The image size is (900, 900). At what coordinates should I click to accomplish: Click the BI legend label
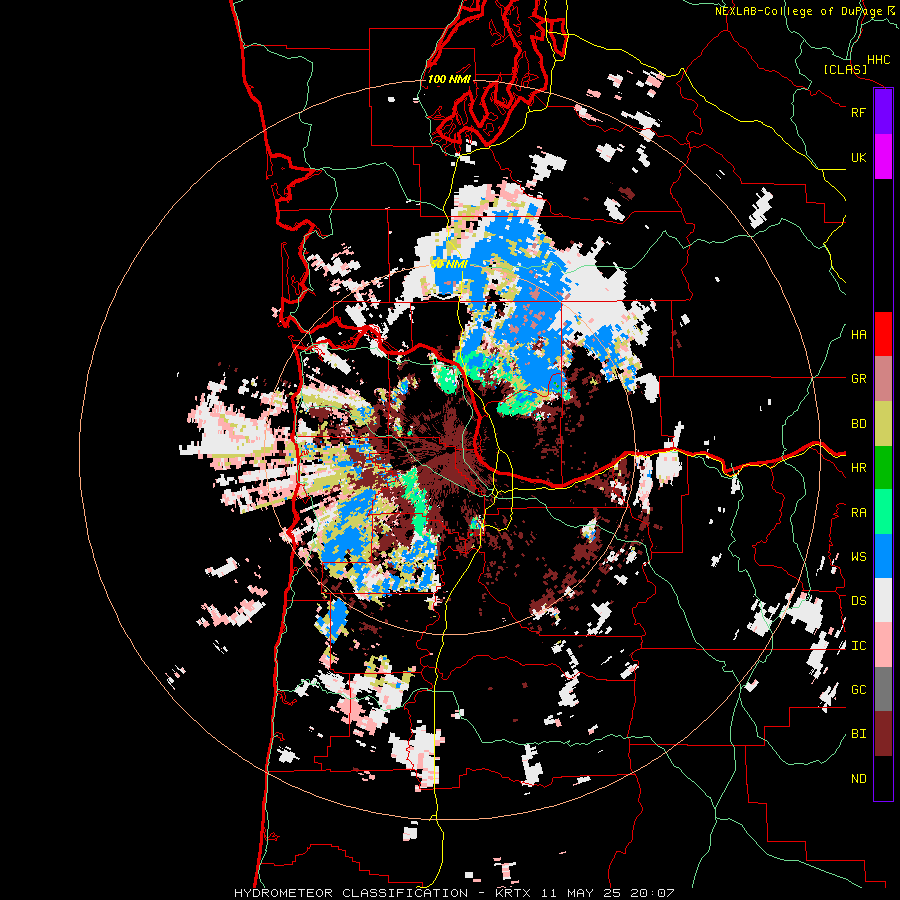pos(858,734)
